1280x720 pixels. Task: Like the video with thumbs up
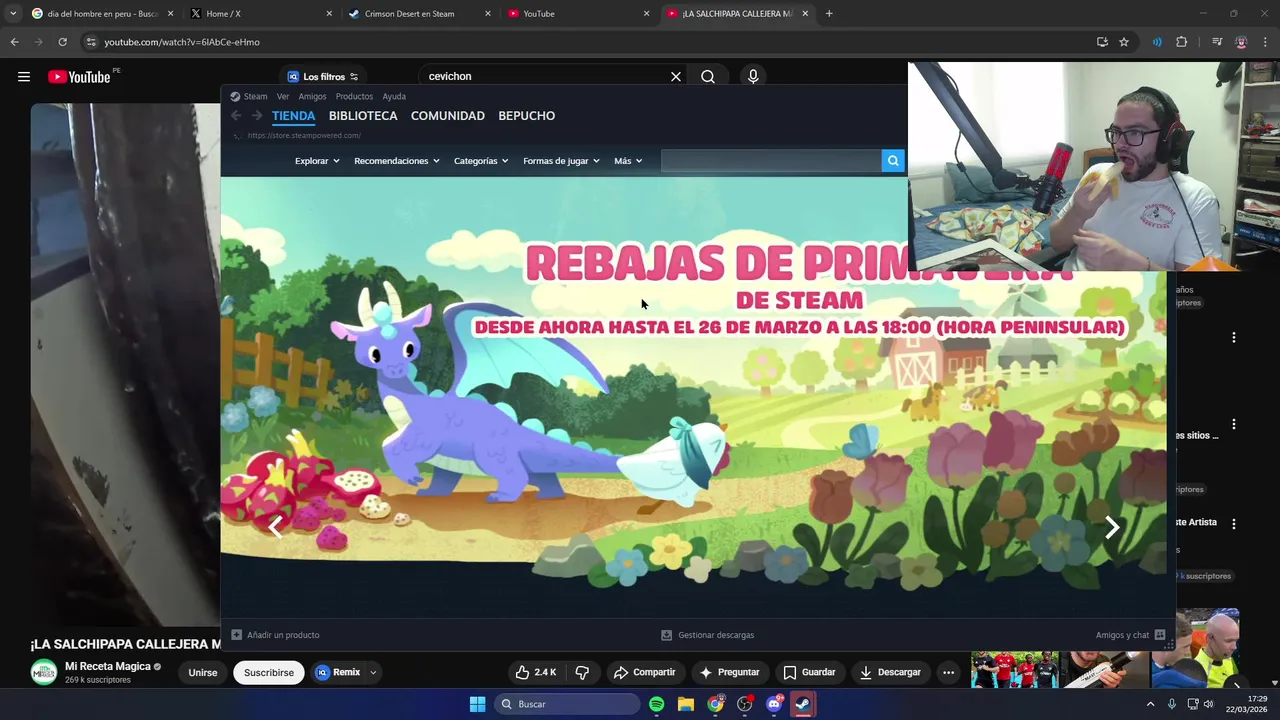(x=535, y=672)
